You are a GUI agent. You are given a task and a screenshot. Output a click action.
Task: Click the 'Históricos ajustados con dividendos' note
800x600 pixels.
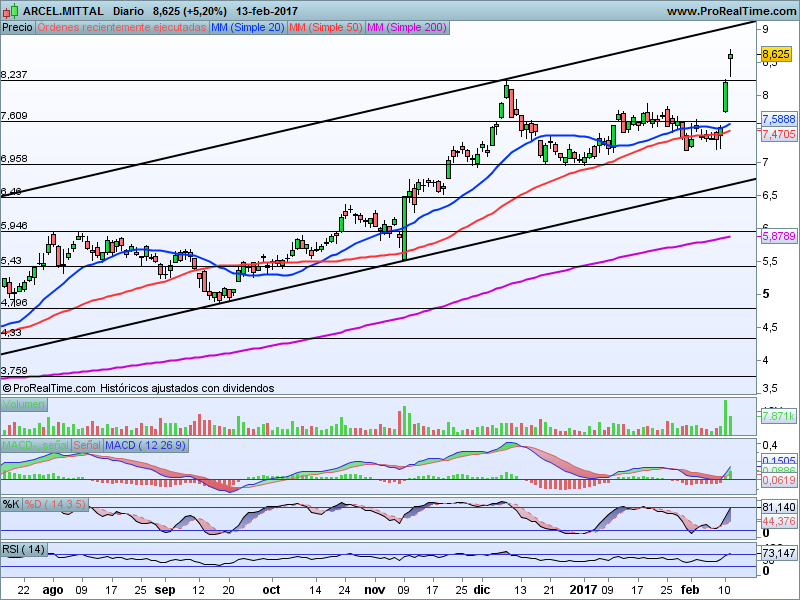pos(187,389)
